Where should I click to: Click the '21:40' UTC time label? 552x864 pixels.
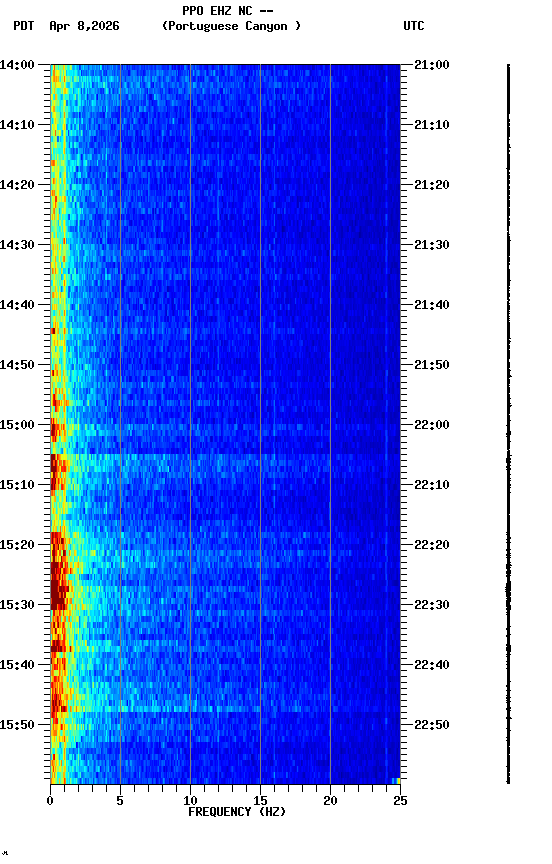(x=432, y=305)
